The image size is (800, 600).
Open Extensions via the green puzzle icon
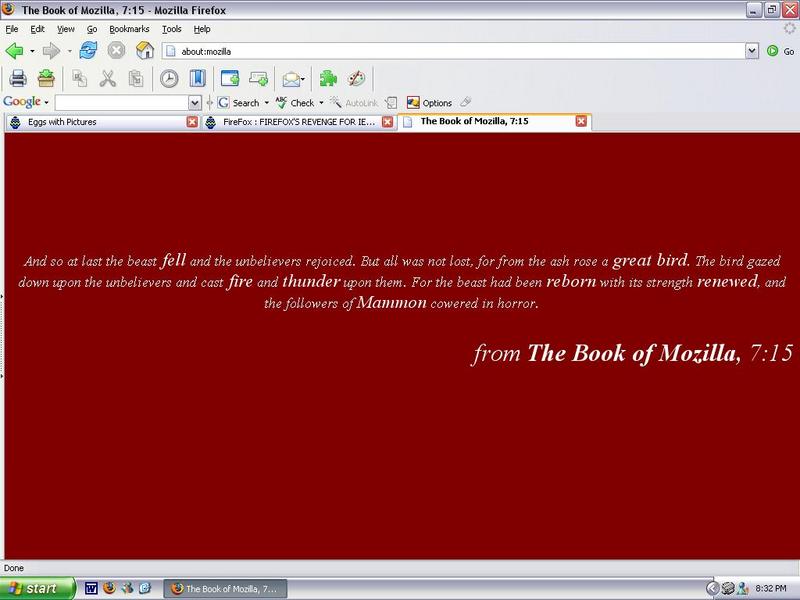pos(328,78)
